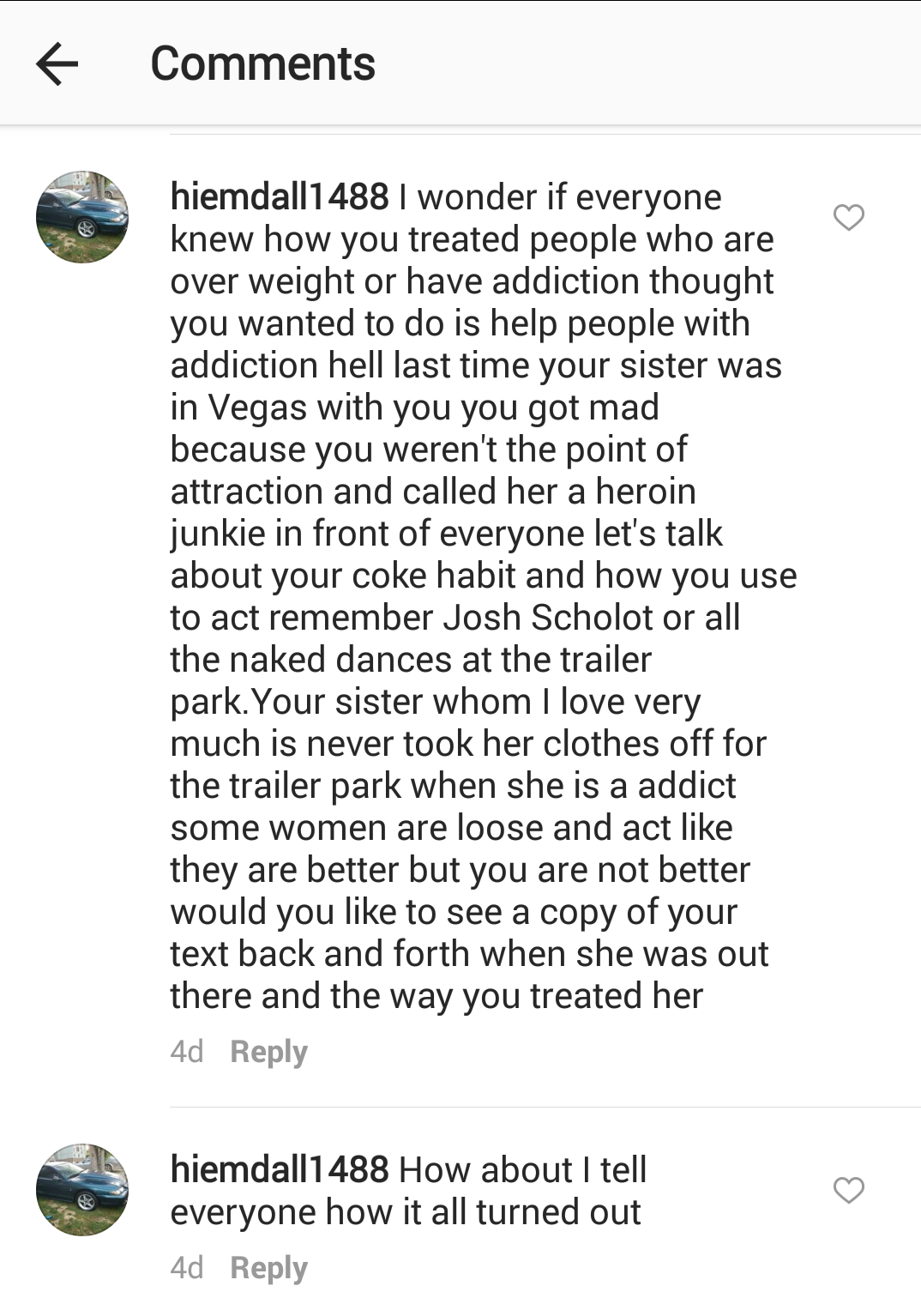Click 'How about I tell' text in second comment
Image resolution: width=921 pixels, height=1316 pixels.
(523, 1170)
